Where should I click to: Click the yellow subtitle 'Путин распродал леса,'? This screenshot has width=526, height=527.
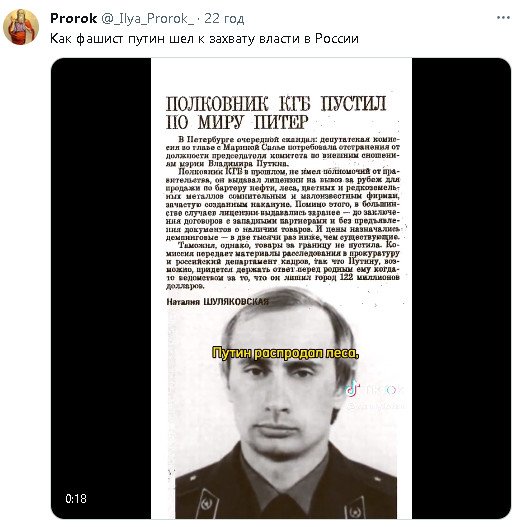[285, 353]
